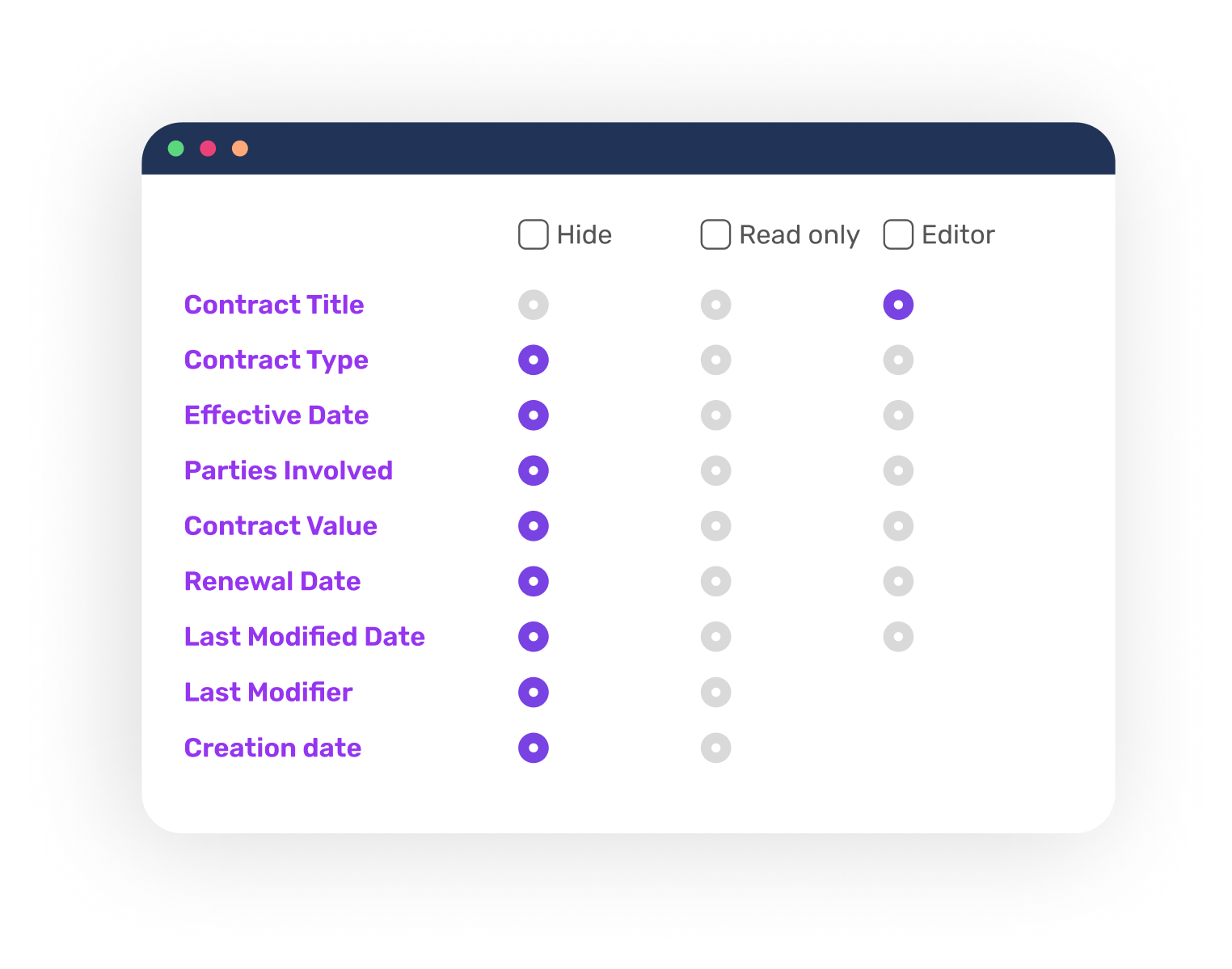
Task: Check the Hide column header checkbox
Action: tap(533, 234)
